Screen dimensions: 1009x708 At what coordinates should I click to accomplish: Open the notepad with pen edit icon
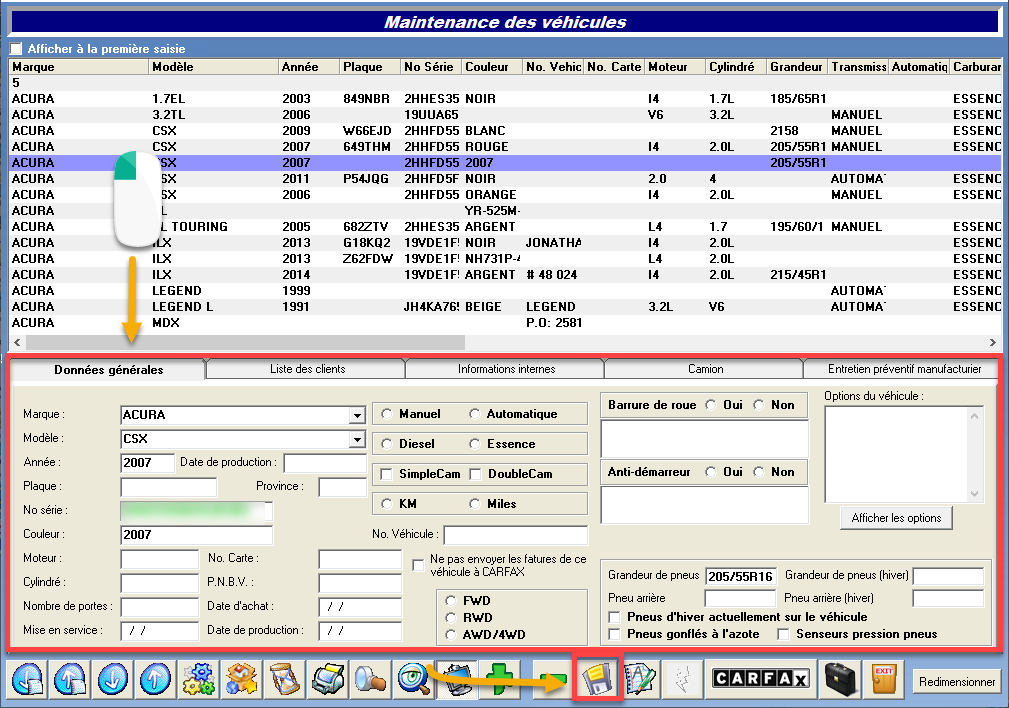point(640,679)
